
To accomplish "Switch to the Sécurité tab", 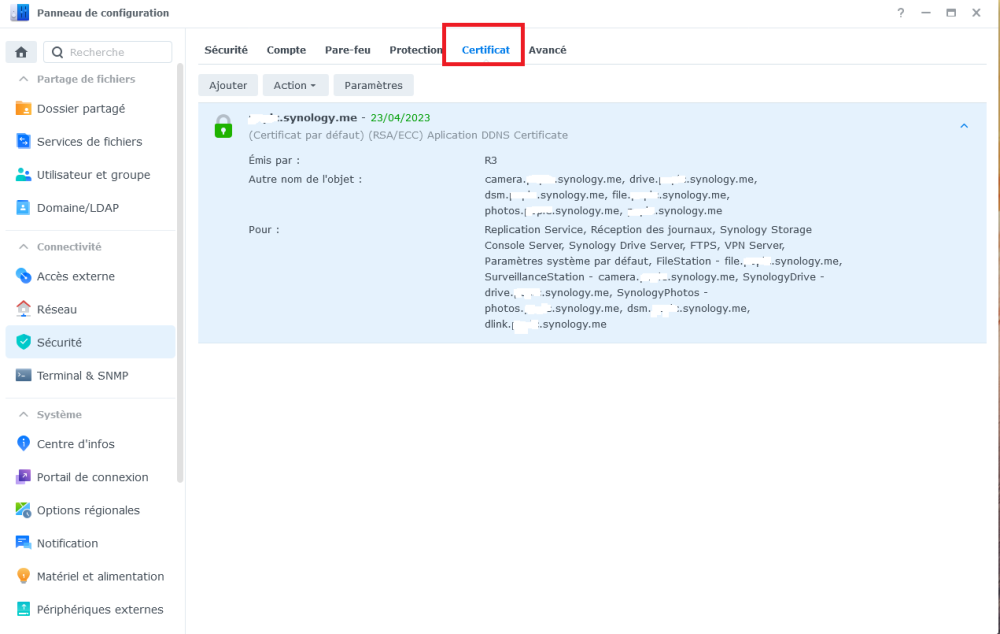I will (x=226, y=50).
